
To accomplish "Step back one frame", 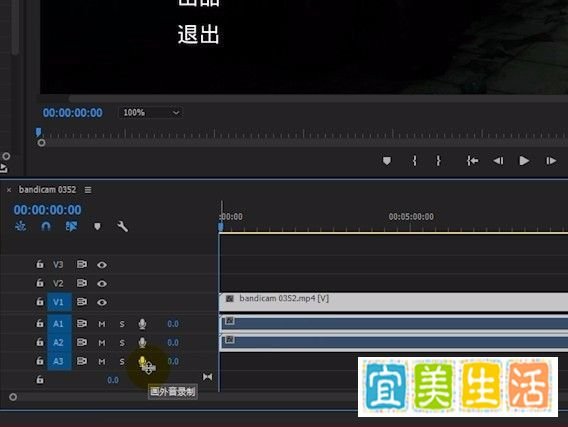I will coord(498,160).
